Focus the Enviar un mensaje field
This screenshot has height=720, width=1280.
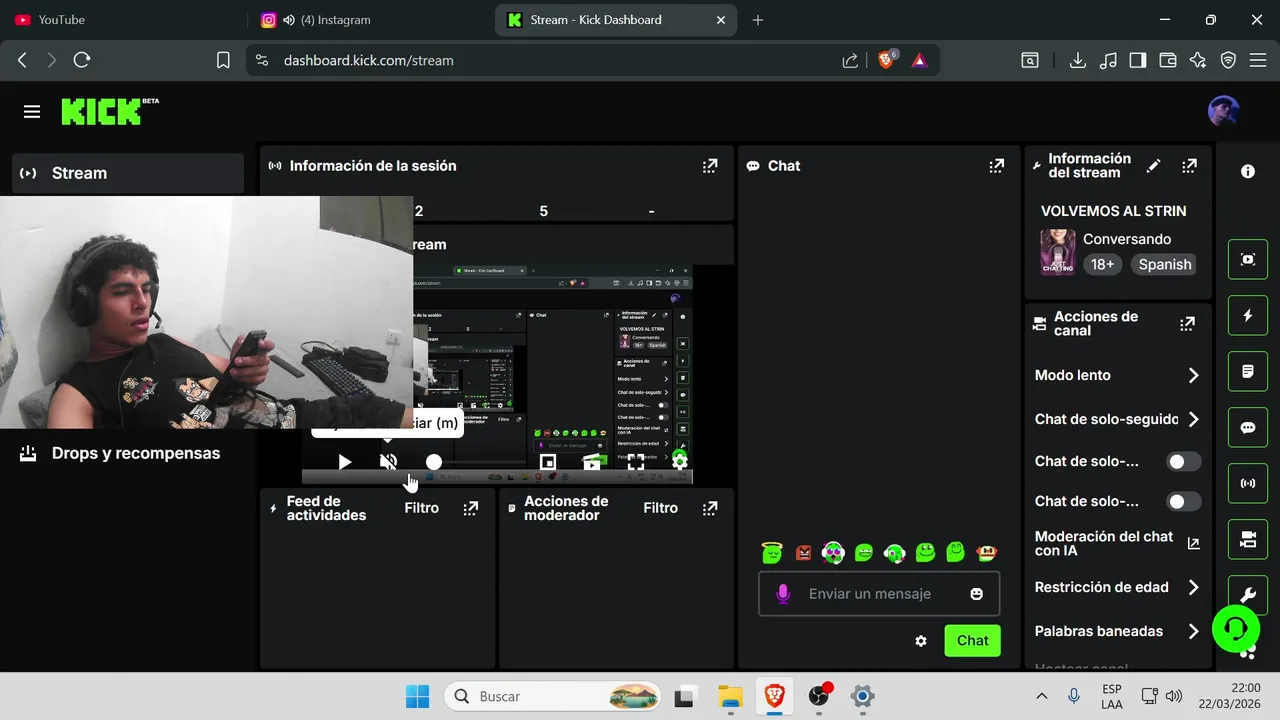pos(879,594)
